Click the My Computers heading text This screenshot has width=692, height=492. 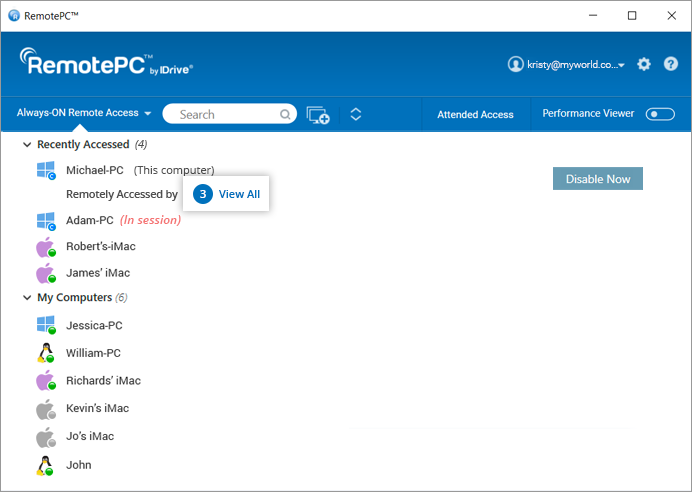(x=75, y=298)
